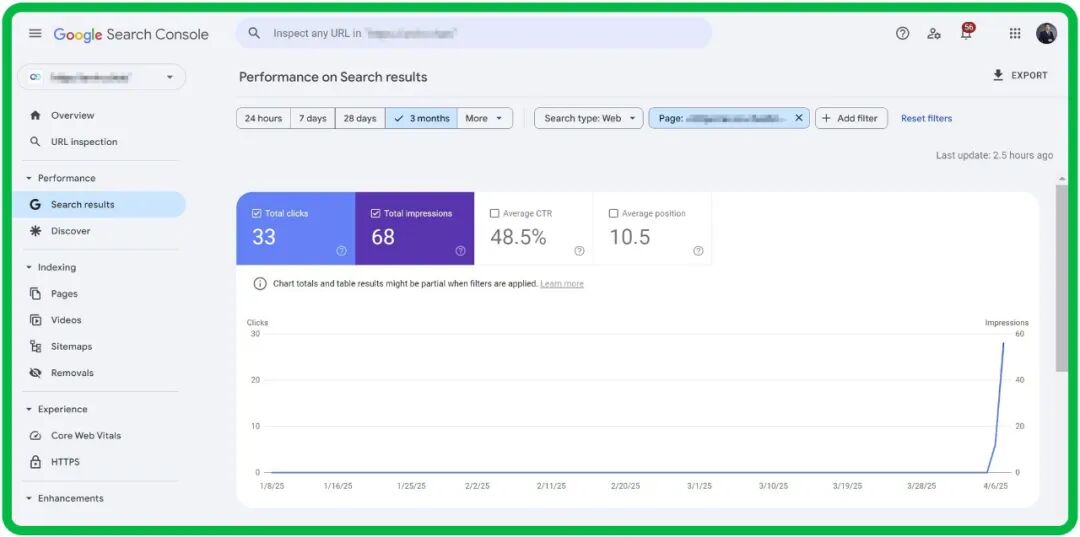Enable the Average position checkbox
The height and width of the screenshot is (537, 1080).
tap(614, 213)
